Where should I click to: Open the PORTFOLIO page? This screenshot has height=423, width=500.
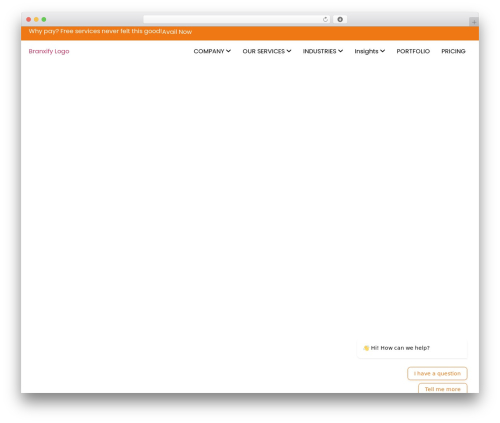413,51
